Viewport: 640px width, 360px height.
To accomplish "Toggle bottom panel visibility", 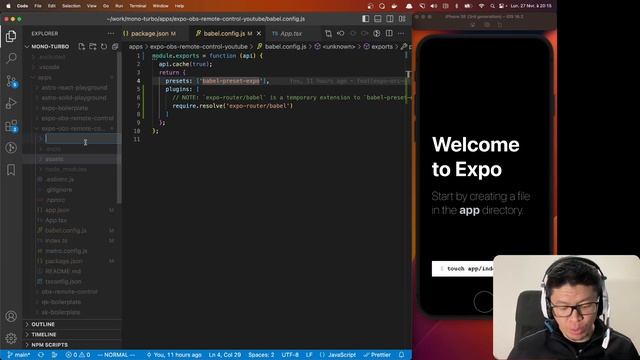I will (378, 19).
